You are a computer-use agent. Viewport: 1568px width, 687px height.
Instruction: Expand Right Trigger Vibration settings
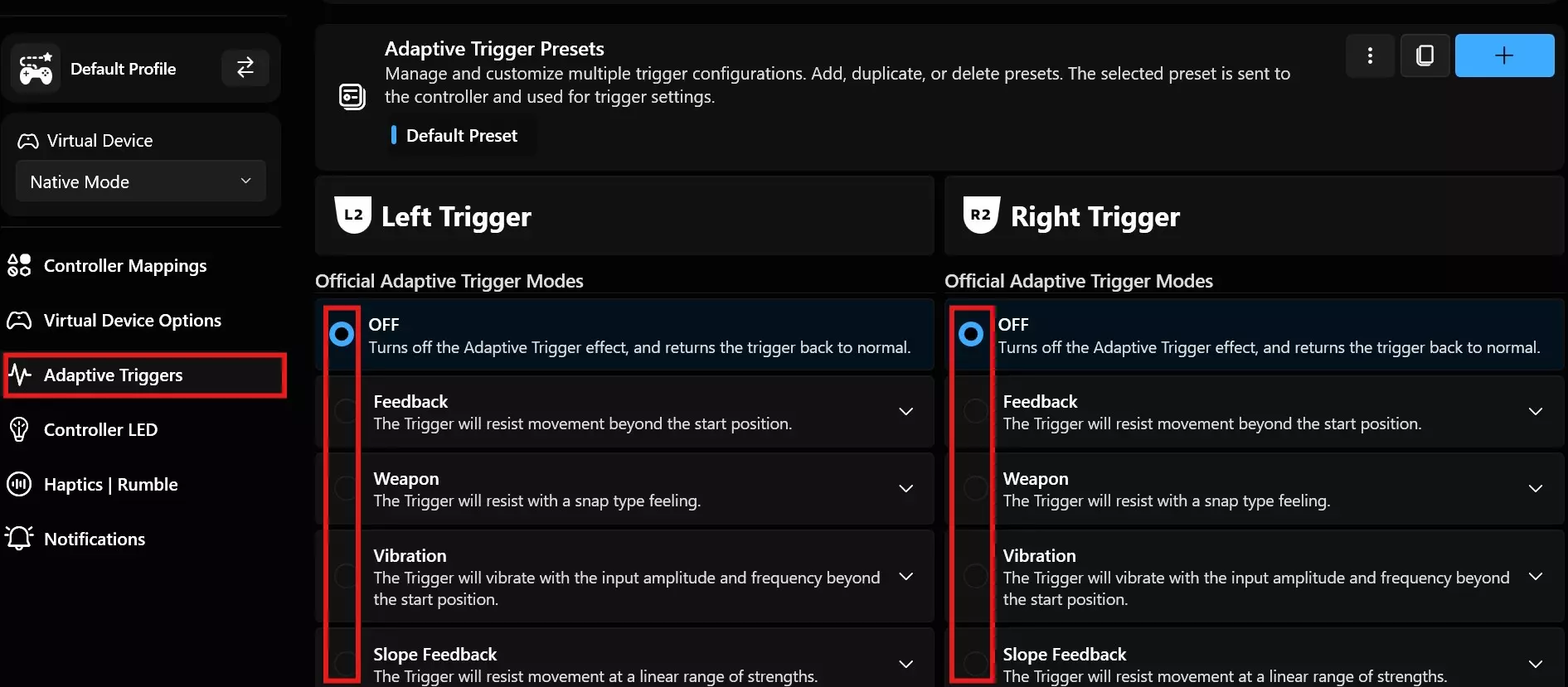tap(1535, 577)
